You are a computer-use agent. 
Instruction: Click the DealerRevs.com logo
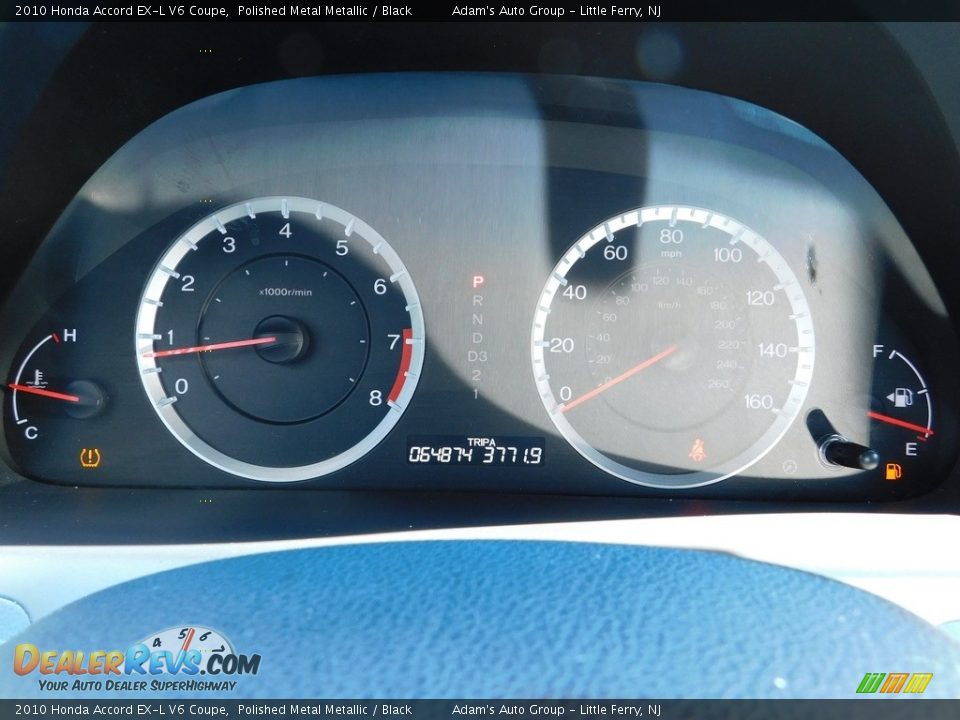137,661
